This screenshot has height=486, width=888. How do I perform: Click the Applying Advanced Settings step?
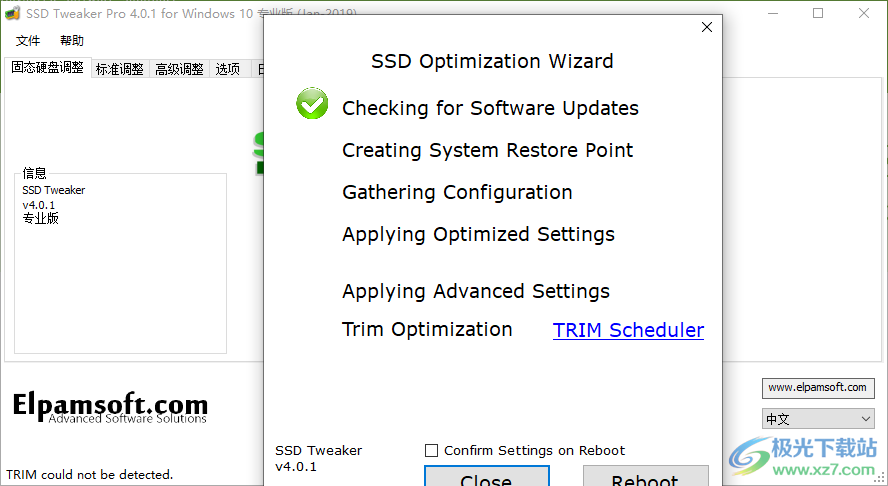(476, 291)
